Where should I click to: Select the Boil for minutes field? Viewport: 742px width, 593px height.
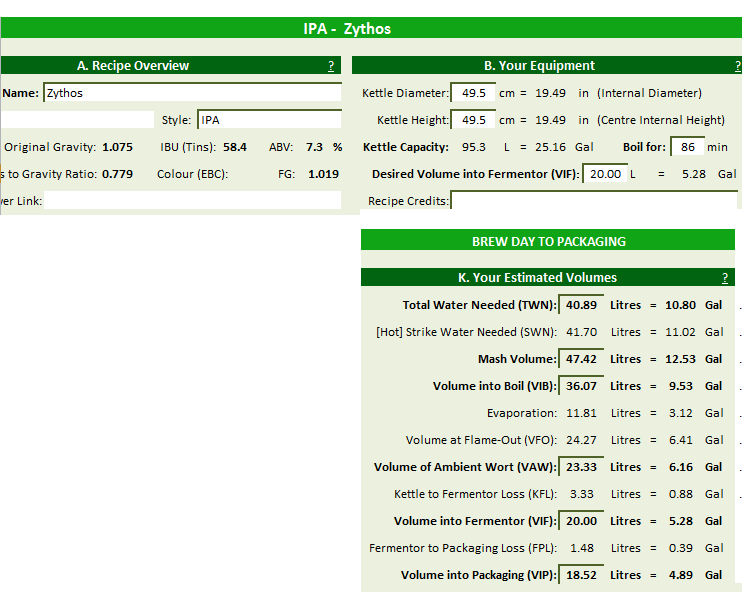point(688,147)
